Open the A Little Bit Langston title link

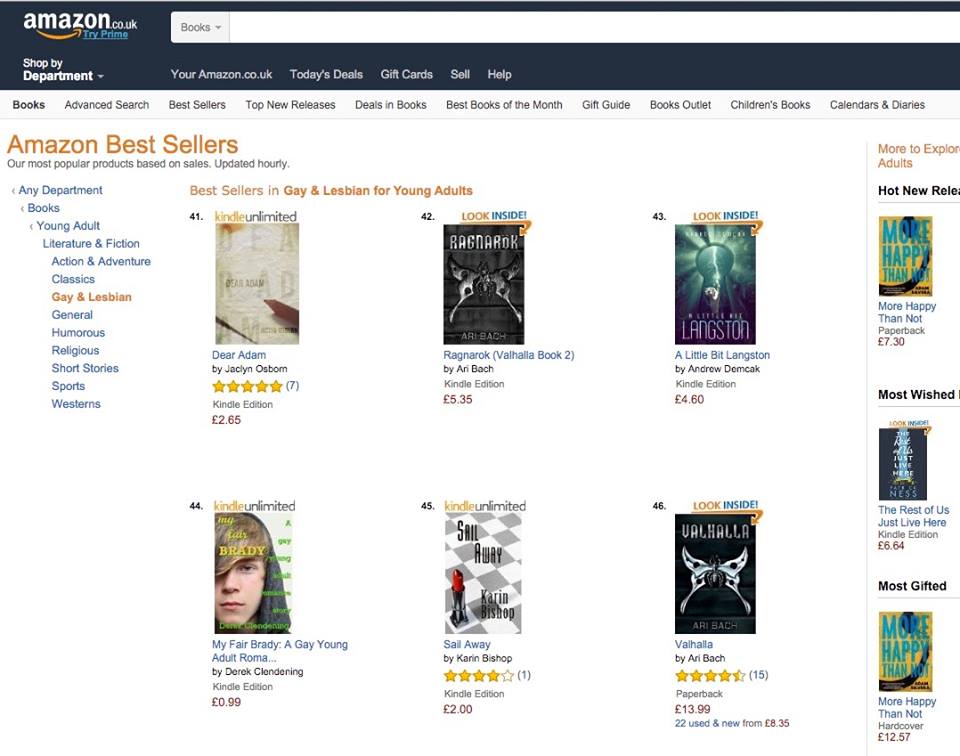(722, 355)
